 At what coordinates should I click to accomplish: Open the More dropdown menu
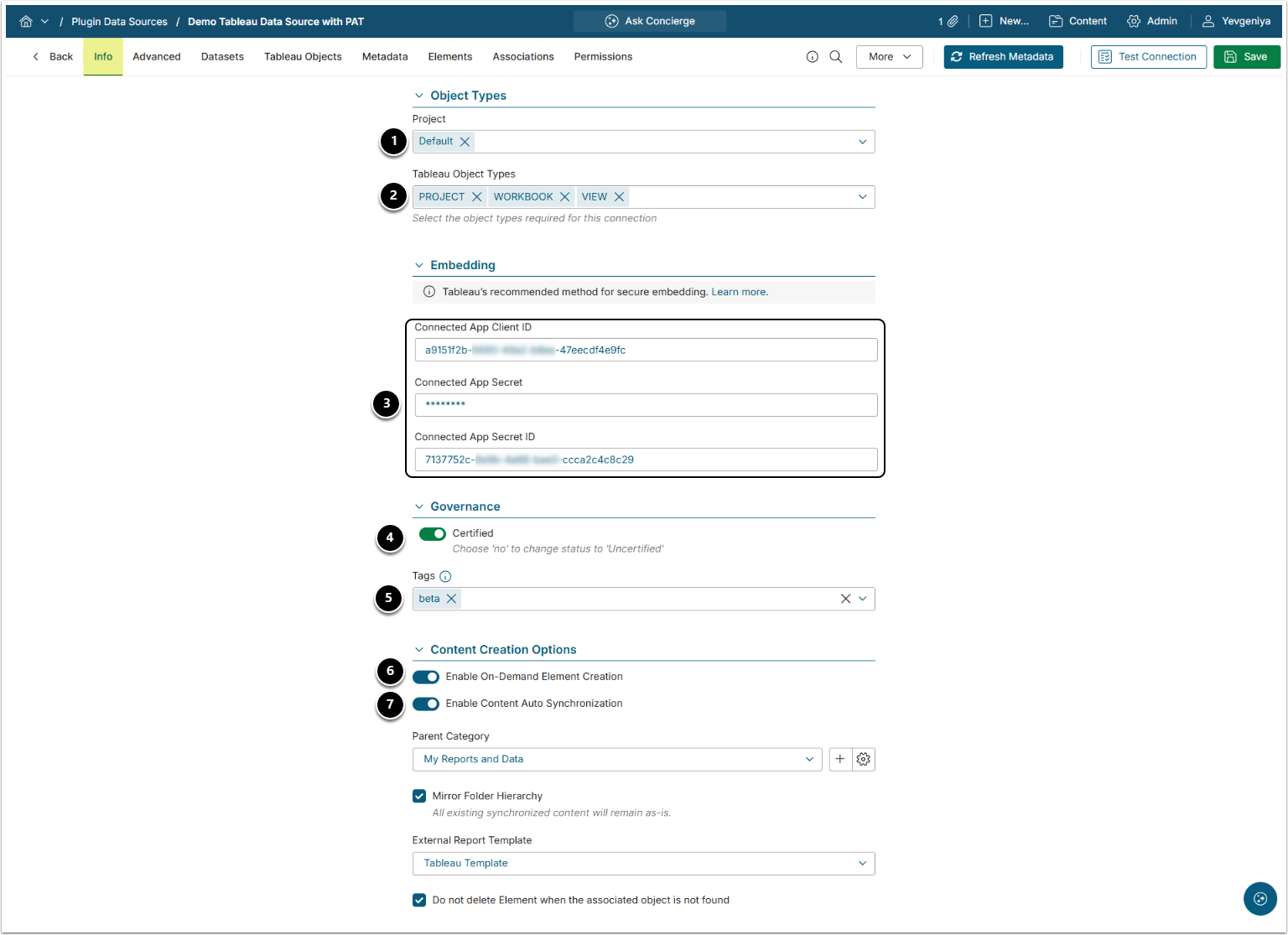point(889,57)
